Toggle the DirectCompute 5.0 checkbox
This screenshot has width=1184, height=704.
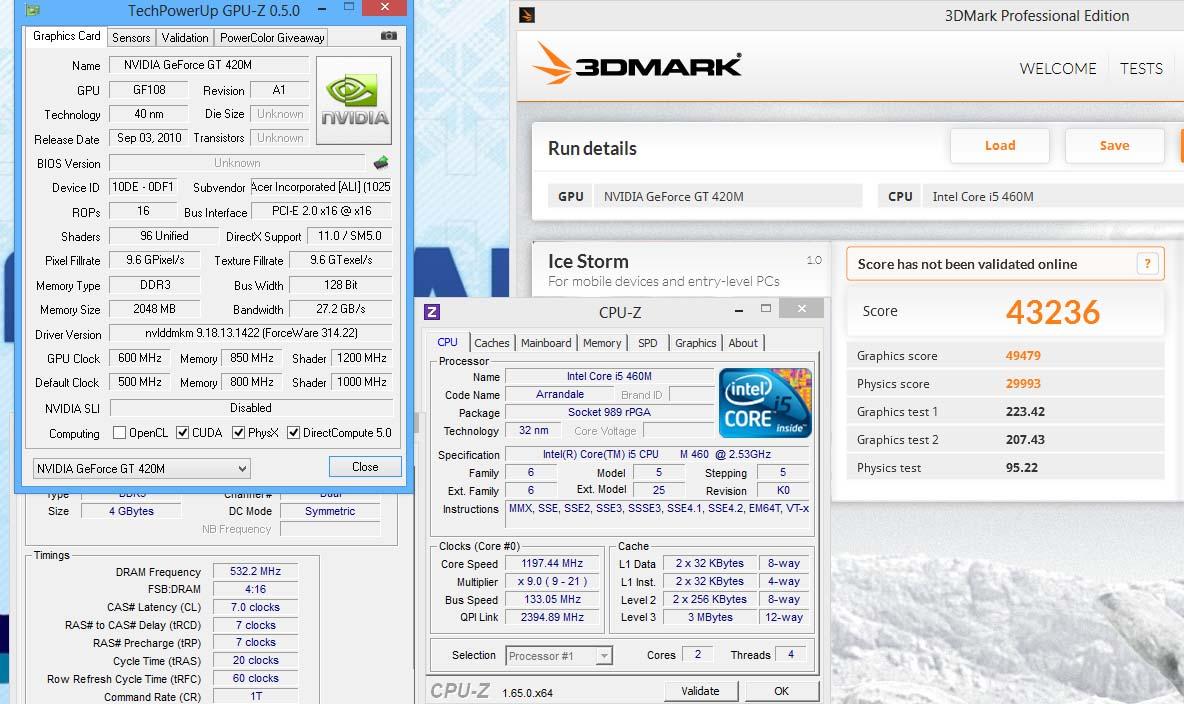(x=293, y=432)
